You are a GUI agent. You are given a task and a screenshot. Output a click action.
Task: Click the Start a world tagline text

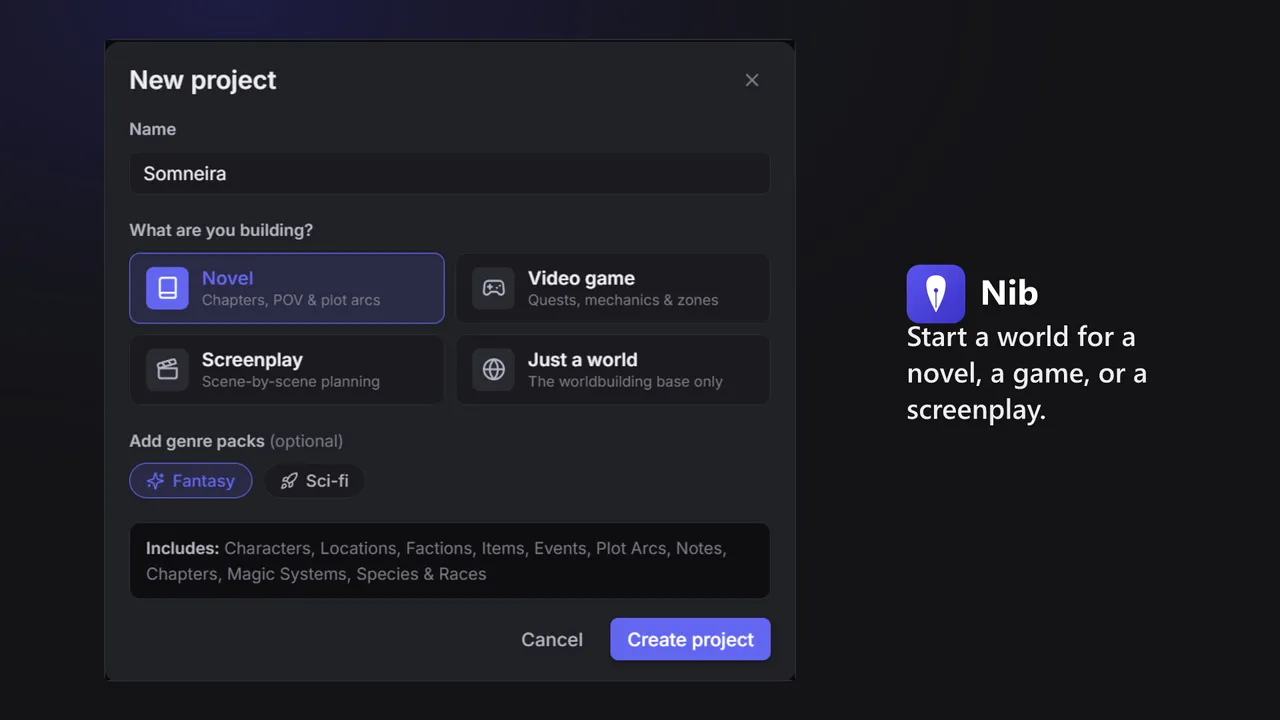1027,373
